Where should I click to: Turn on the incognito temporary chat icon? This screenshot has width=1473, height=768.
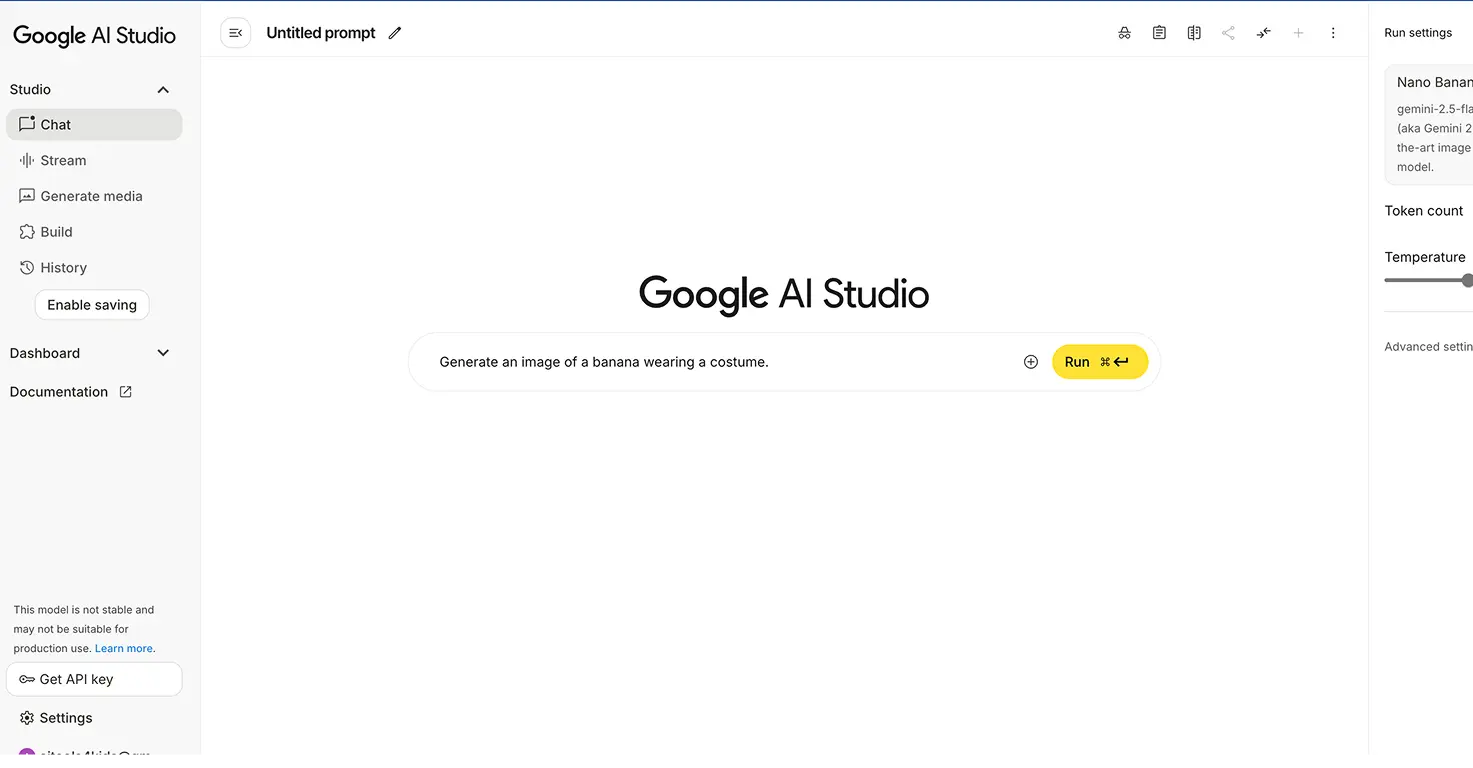[1125, 33]
